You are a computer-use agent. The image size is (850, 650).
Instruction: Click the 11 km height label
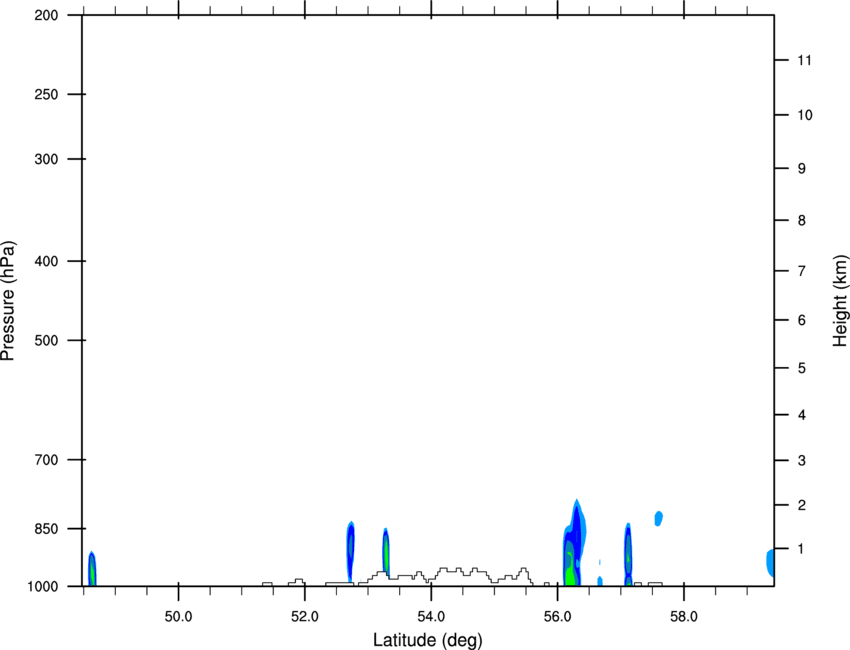[x=805, y=60]
